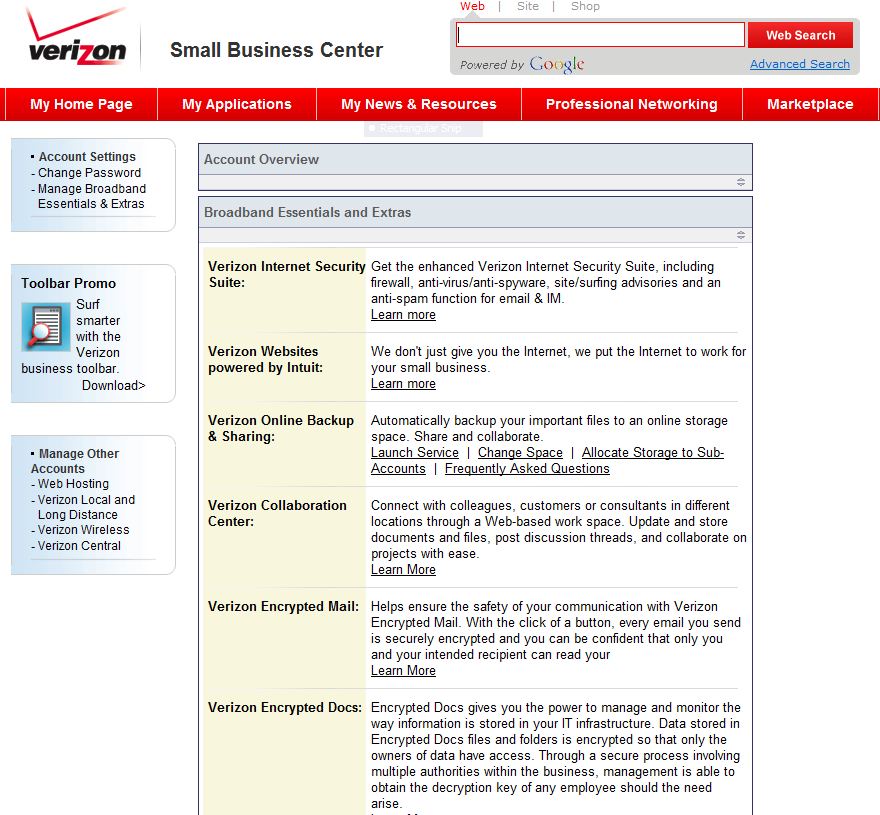
Task: Click the Verizon Internet Security Suite label
Action: [x=286, y=274]
